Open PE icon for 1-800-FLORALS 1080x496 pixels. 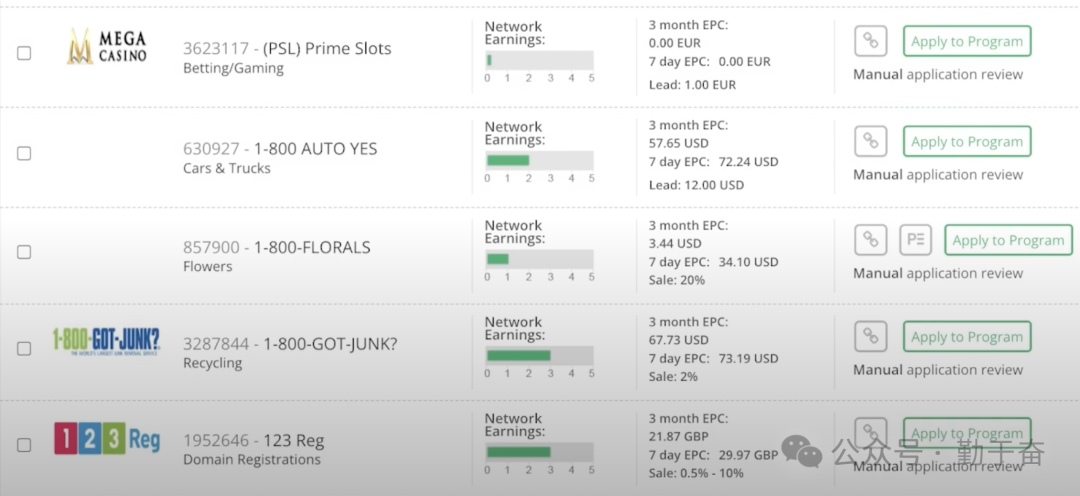(x=915, y=240)
